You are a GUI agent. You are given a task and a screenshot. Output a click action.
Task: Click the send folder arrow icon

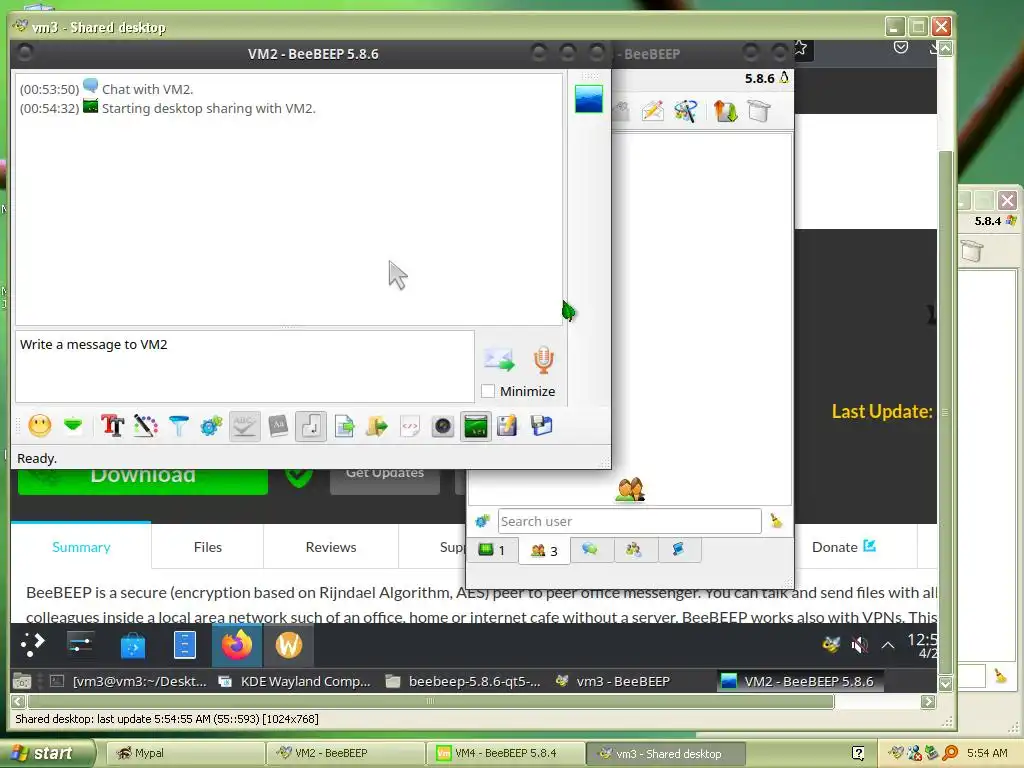pos(377,426)
